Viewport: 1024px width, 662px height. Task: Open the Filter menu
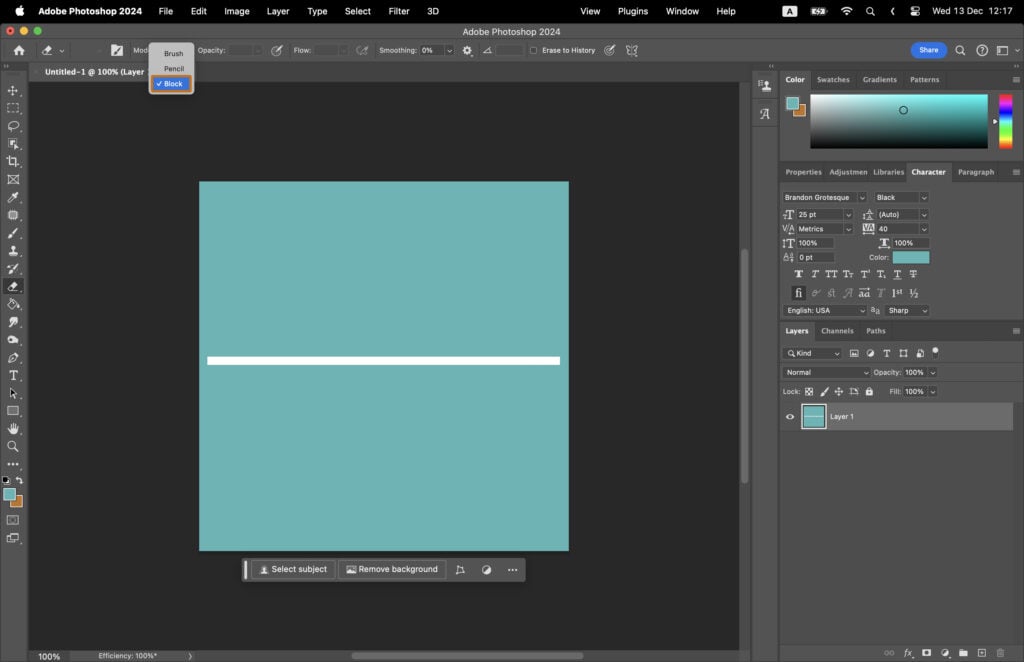click(398, 11)
